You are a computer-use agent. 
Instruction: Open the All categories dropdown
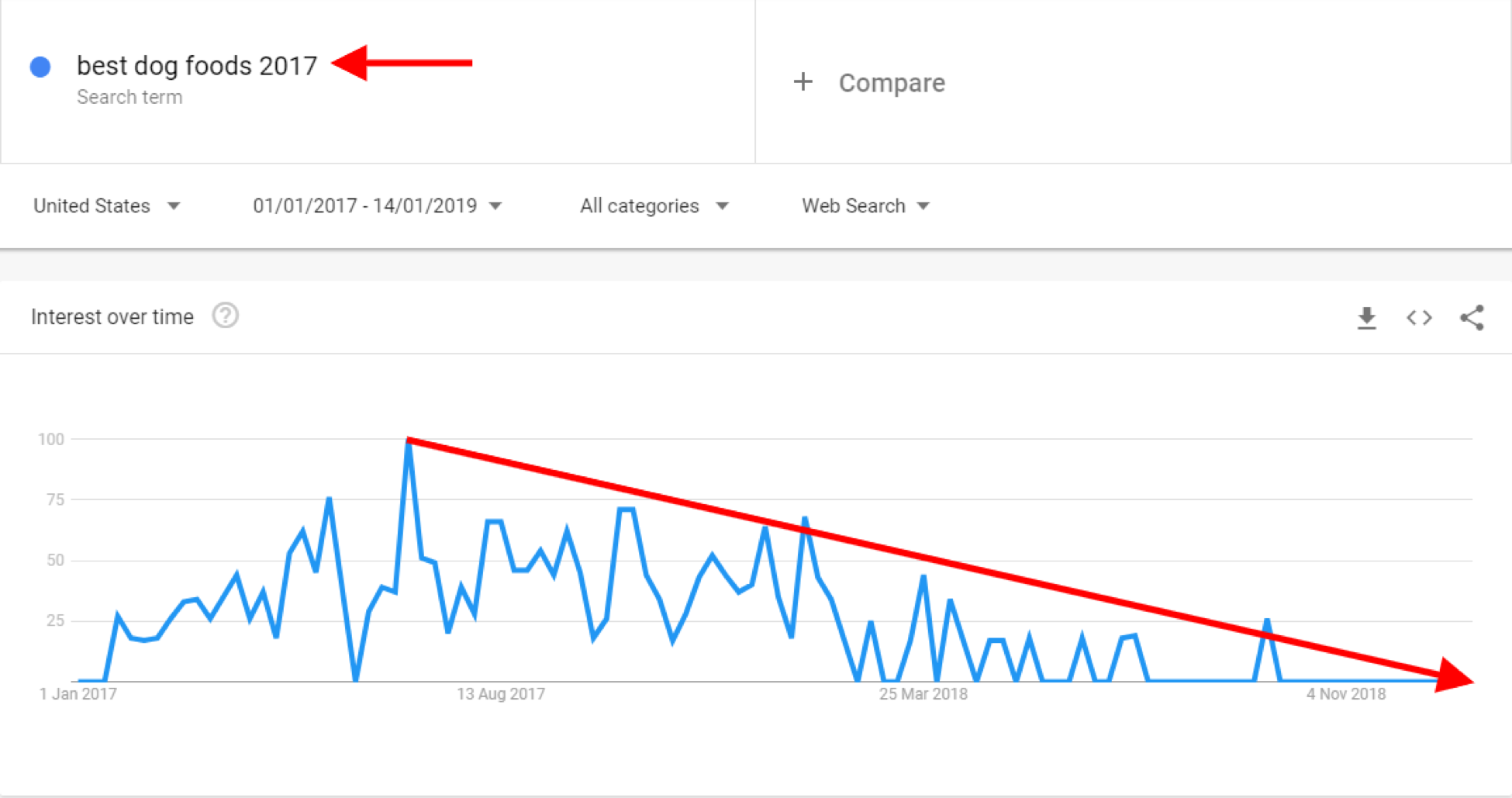click(654, 206)
